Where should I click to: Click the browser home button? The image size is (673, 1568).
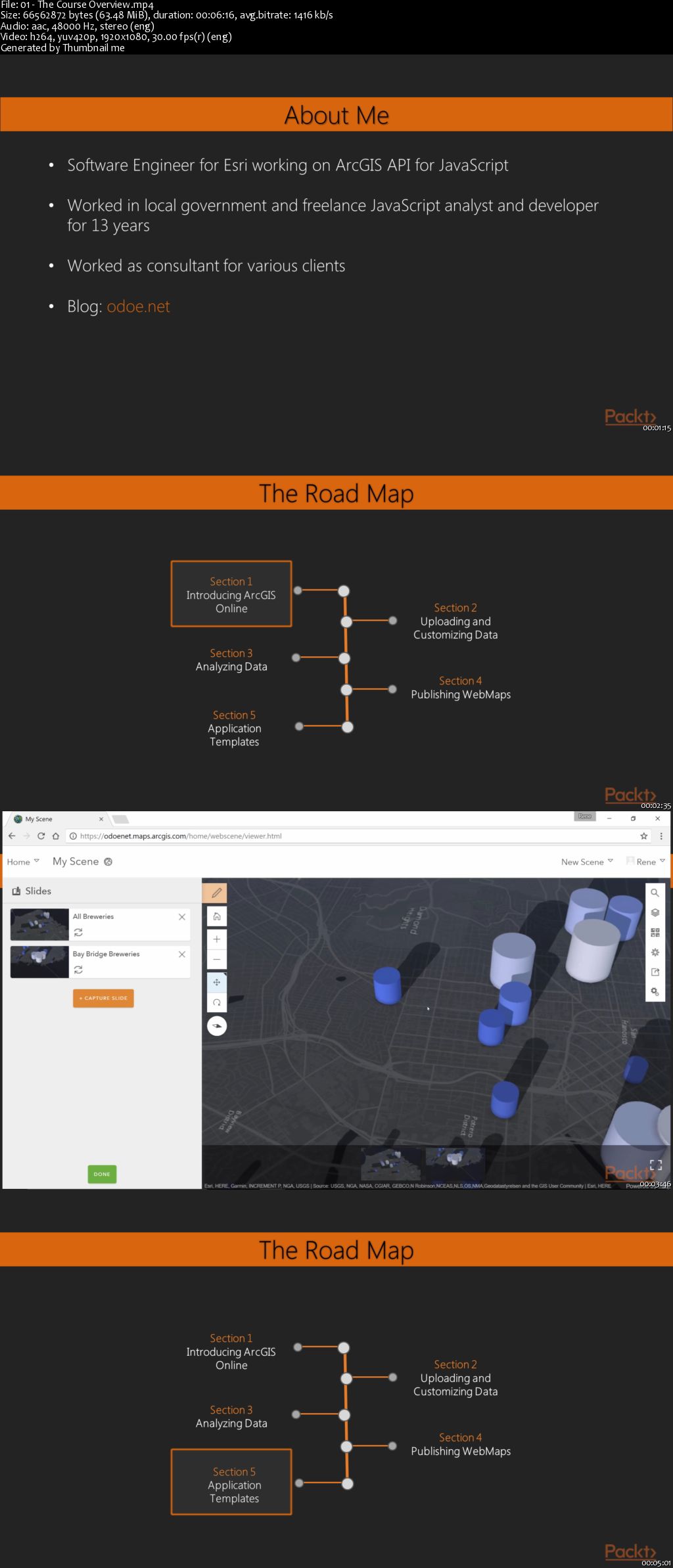pos(56,836)
